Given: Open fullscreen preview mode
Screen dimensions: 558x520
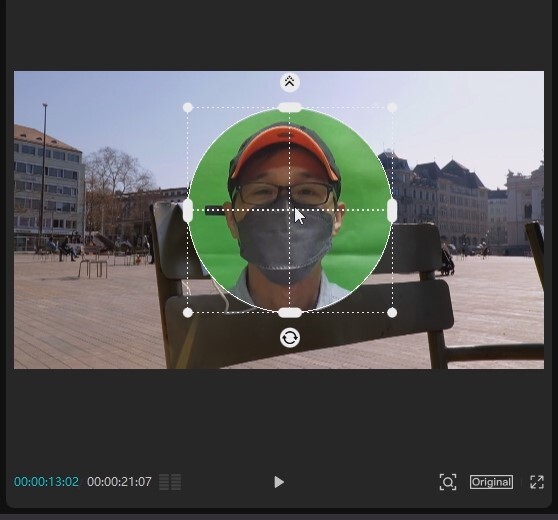Looking at the screenshot, I should coord(537,482).
